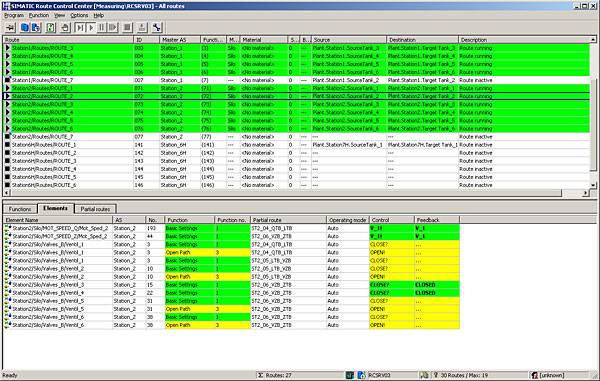Click inactive square icon of Station6H ROUTE_3

[x=7, y=161]
